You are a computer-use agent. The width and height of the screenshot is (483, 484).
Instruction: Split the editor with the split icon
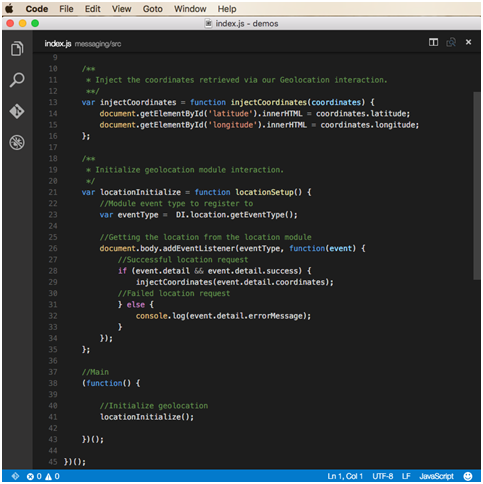tap(433, 42)
